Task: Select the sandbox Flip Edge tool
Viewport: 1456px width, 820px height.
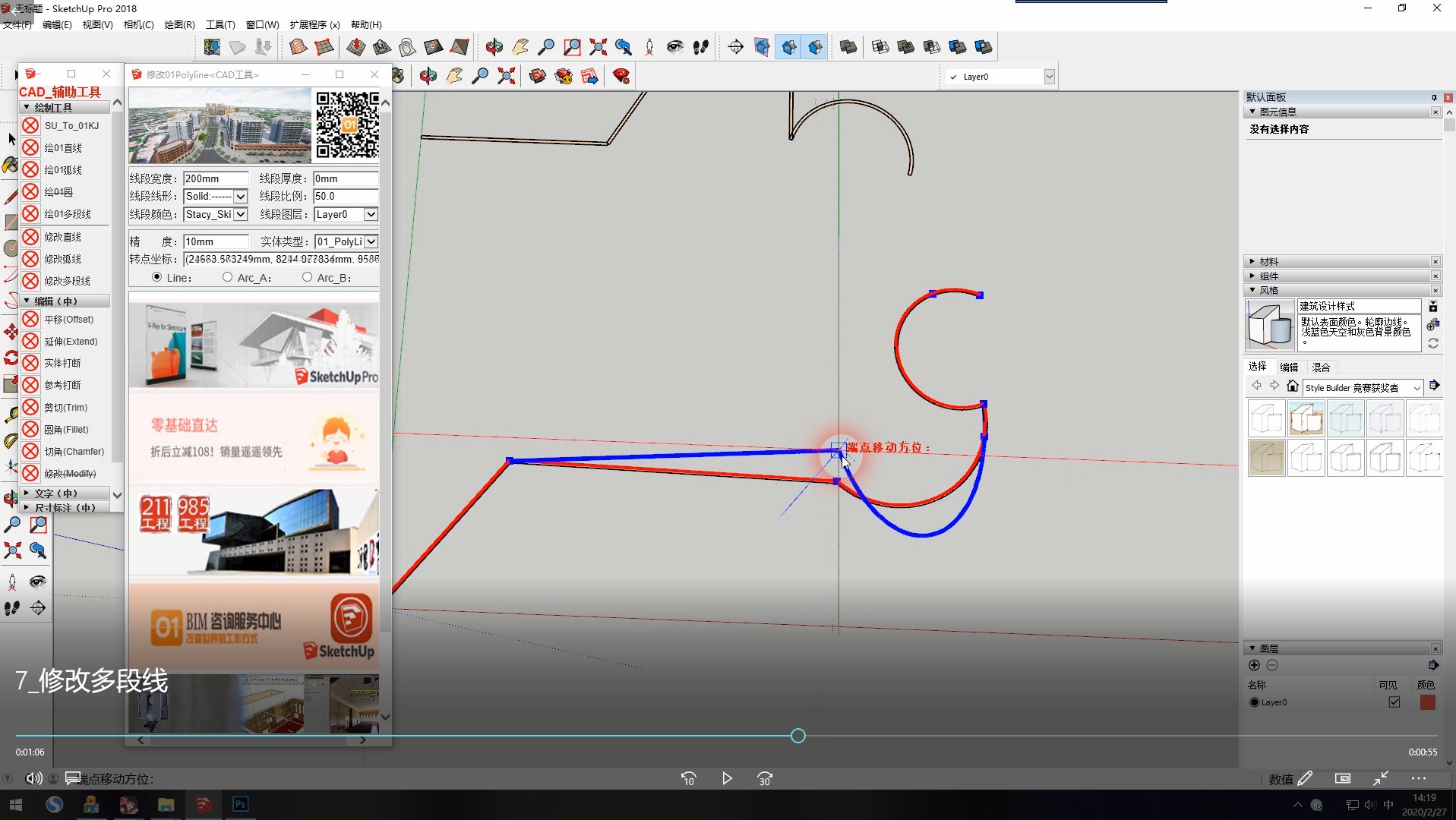Action: coord(433,47)
